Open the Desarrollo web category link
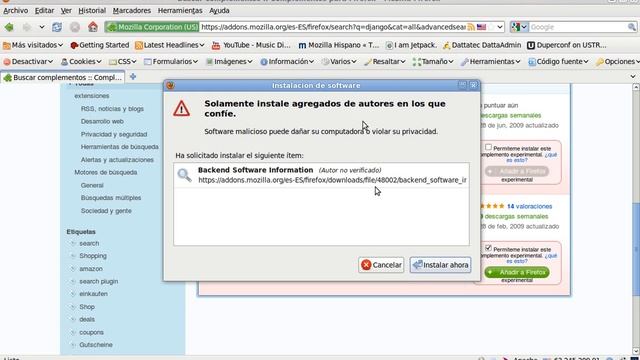Image resolution: width=640 pixels, height=360 pixels. click(x=102, y=121)
